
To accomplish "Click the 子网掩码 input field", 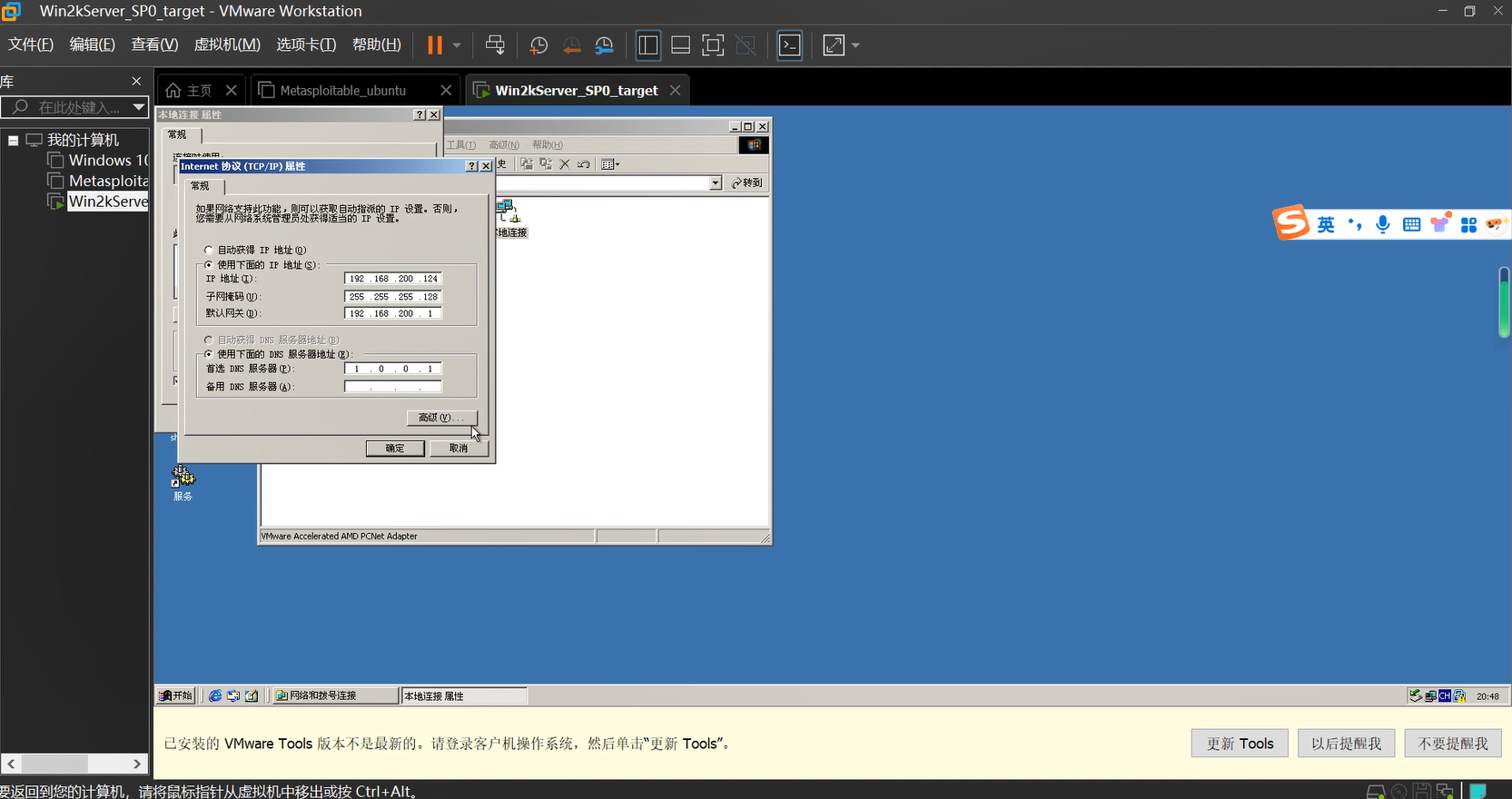I will pos(393,296).
